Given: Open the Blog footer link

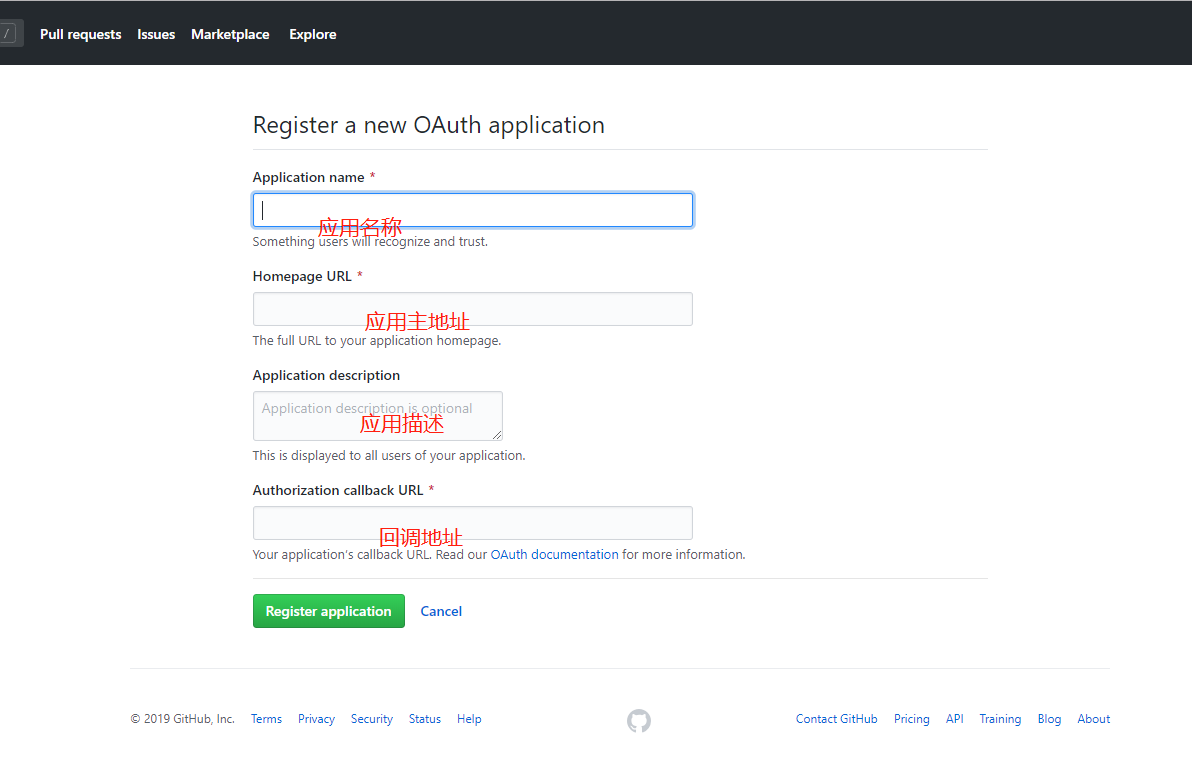Looking at the screenshot, I should (1049, 719).
